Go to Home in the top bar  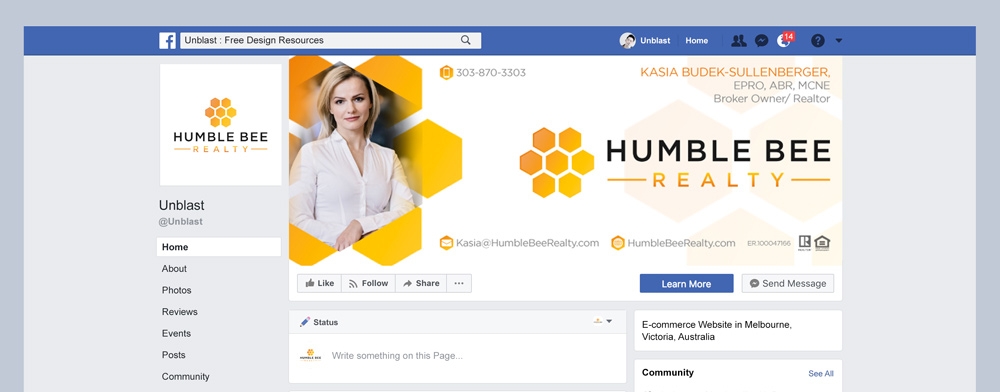696,41
